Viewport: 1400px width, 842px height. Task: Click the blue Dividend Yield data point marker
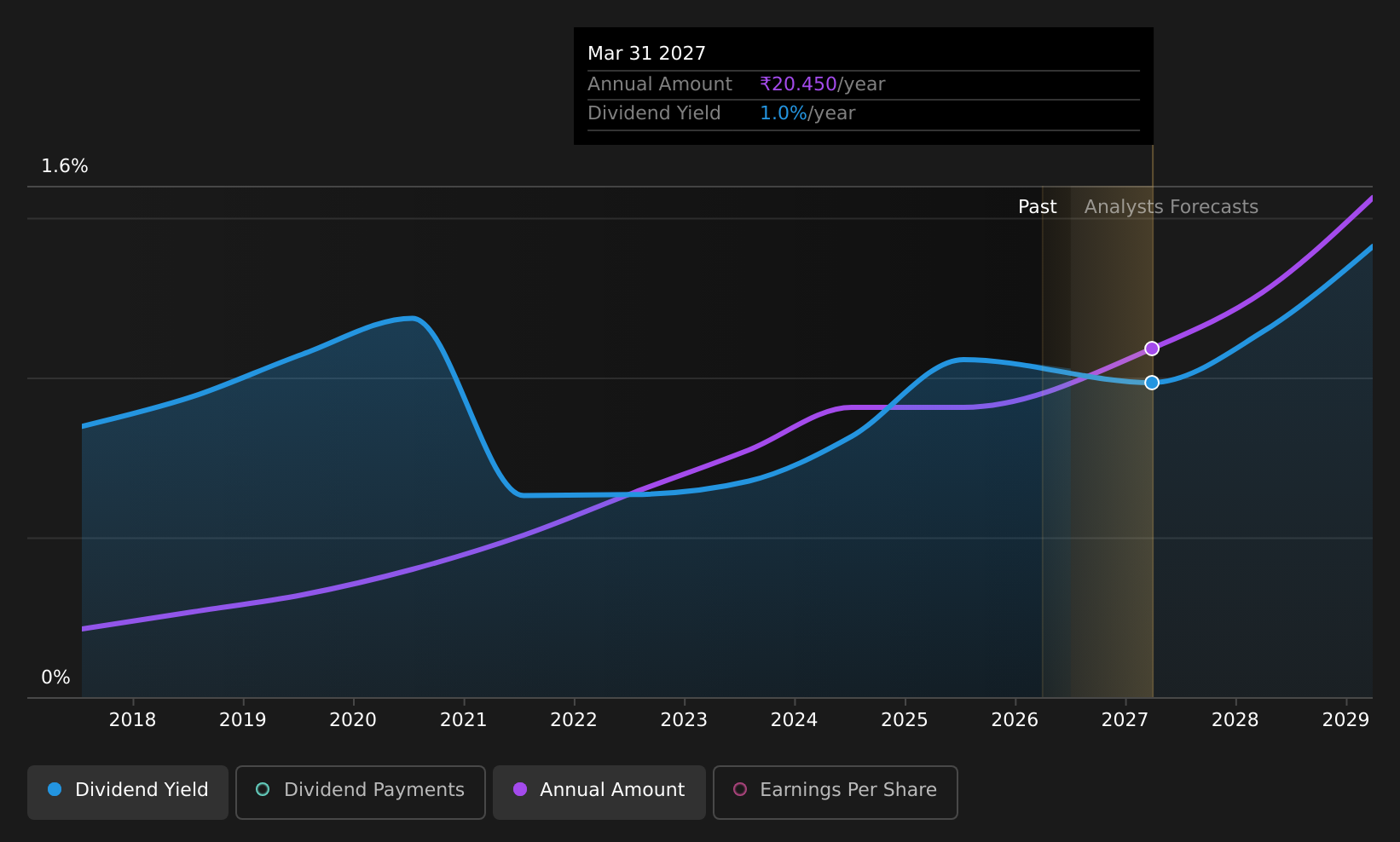click(x=1152, y=383)
